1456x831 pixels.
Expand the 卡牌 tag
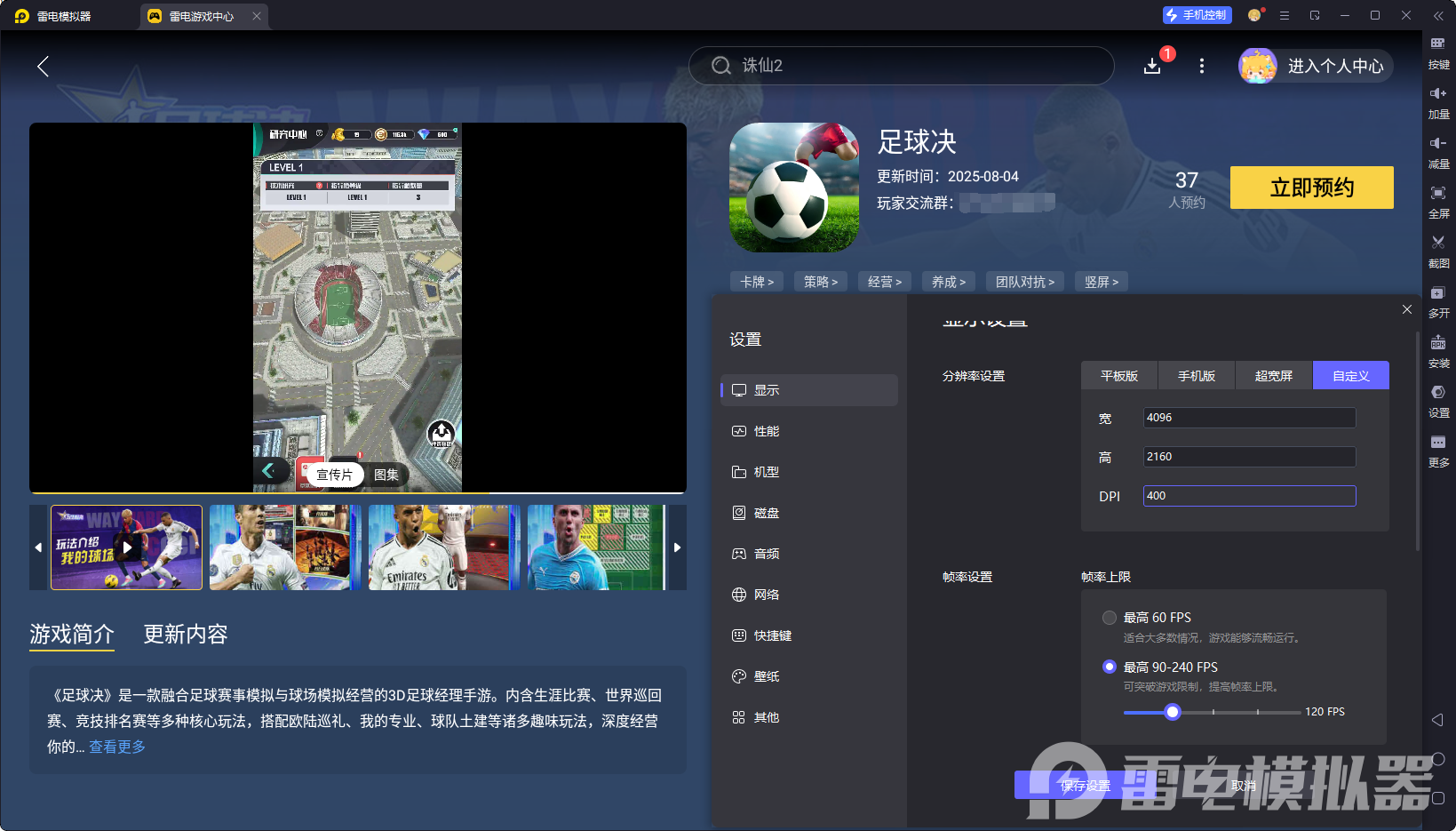click(757, 282)
